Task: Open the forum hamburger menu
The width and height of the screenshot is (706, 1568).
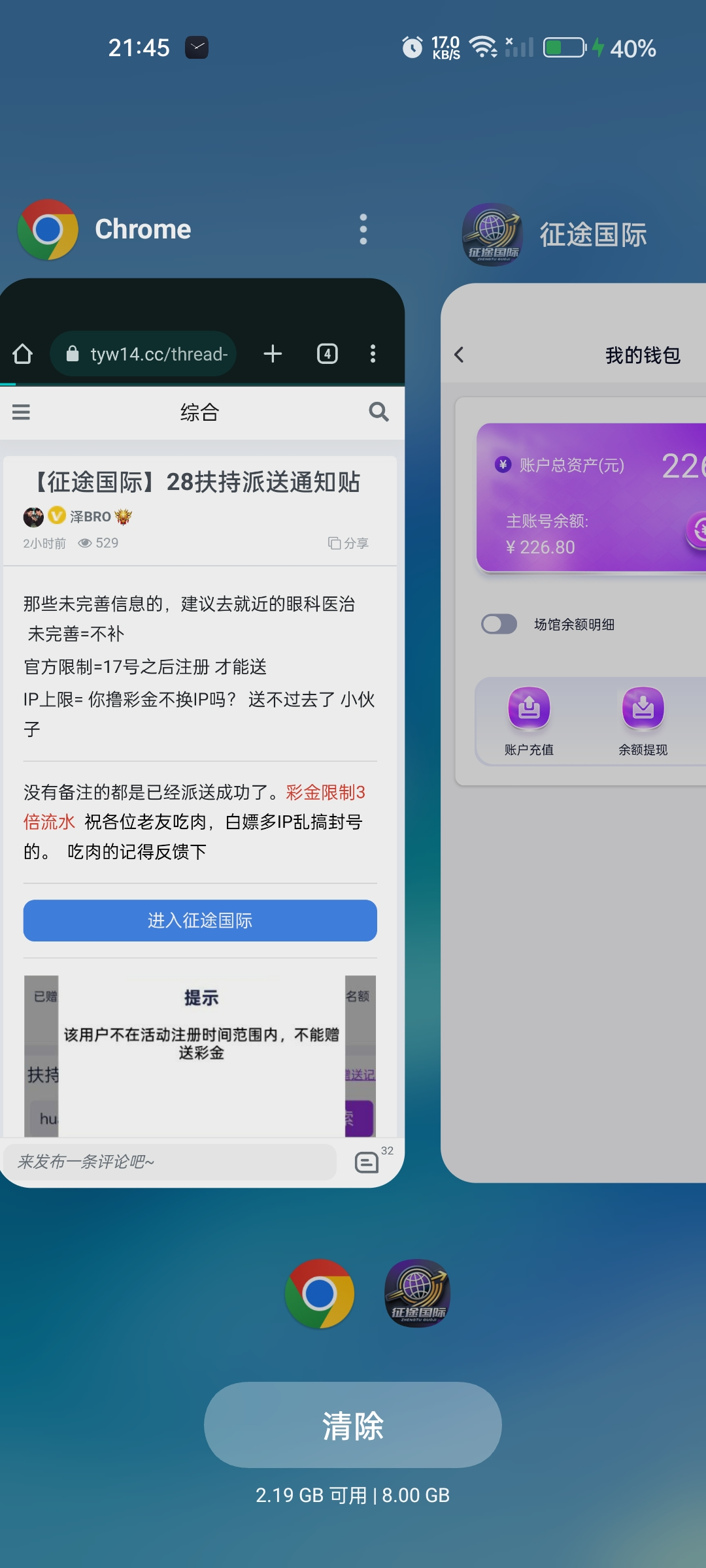Action: coord(21,412)
